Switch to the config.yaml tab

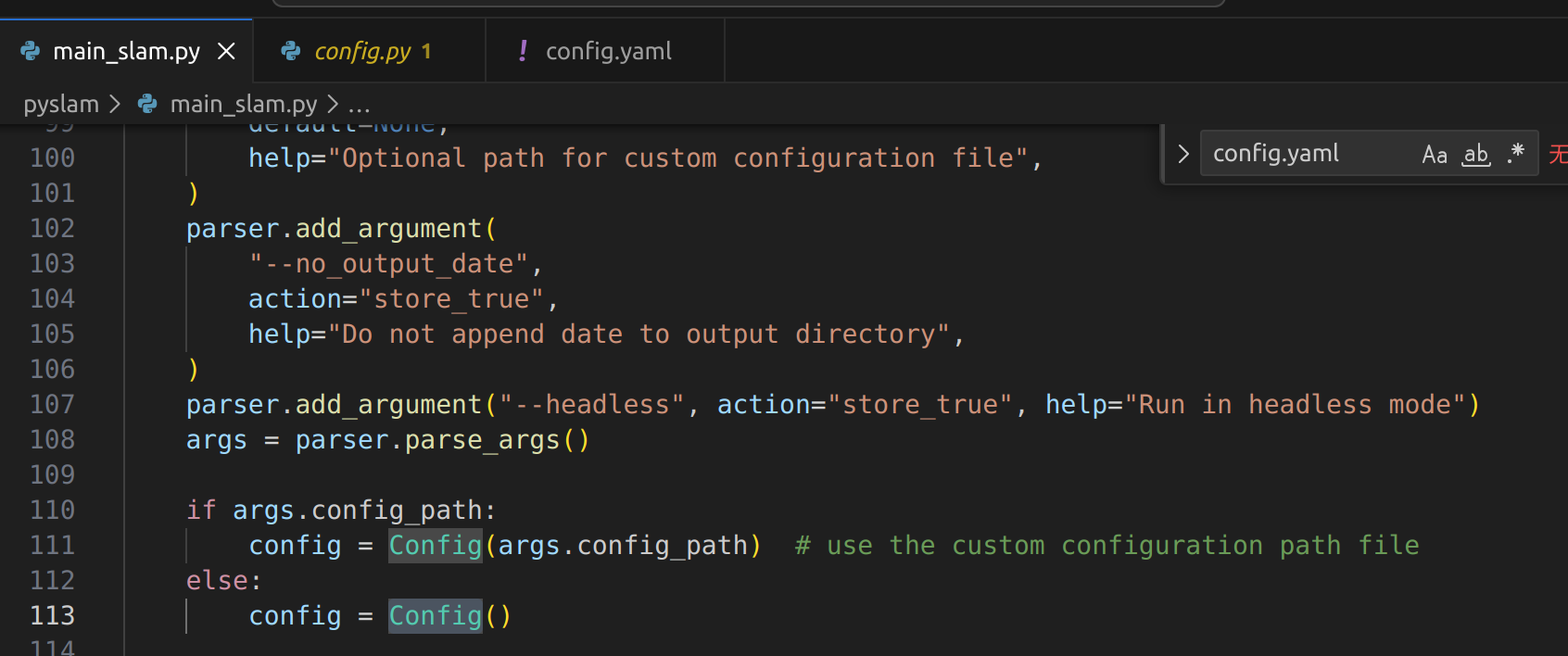pos(608,51)
